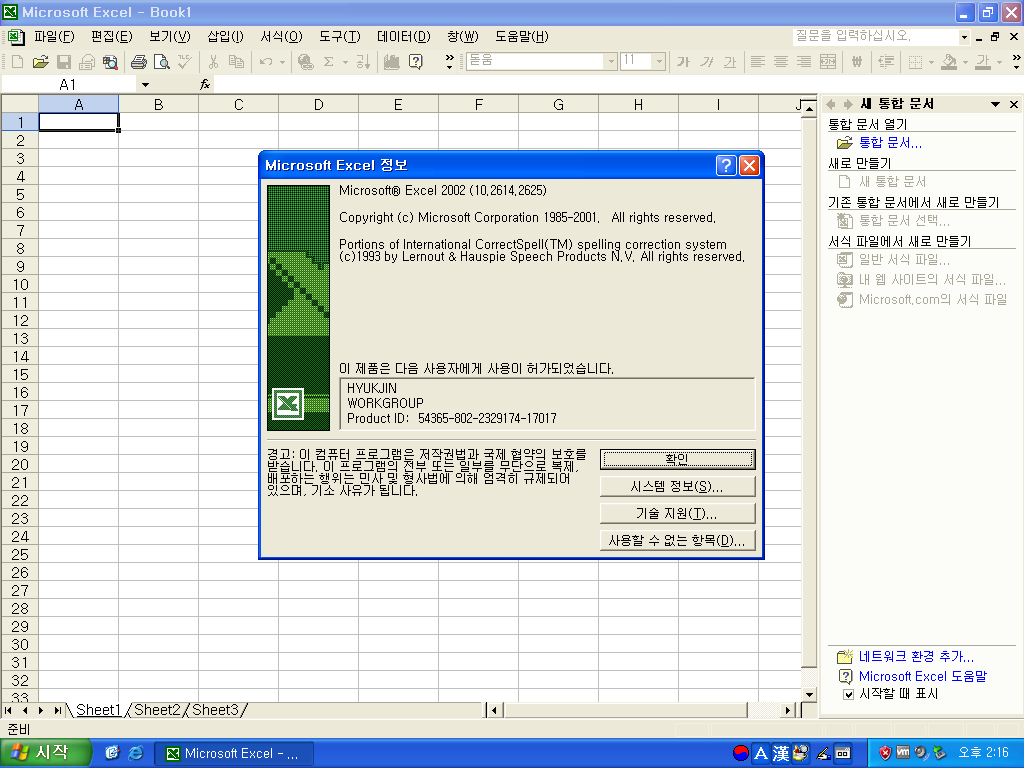
Task: Open the 삽입(I) menu
Action: click(225, 37)
